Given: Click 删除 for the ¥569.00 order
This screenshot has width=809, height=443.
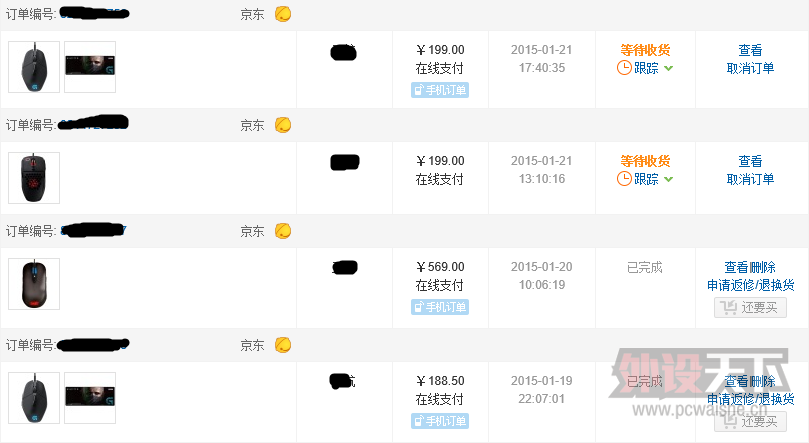Looking at the screenshot, I should click(763, 267).
